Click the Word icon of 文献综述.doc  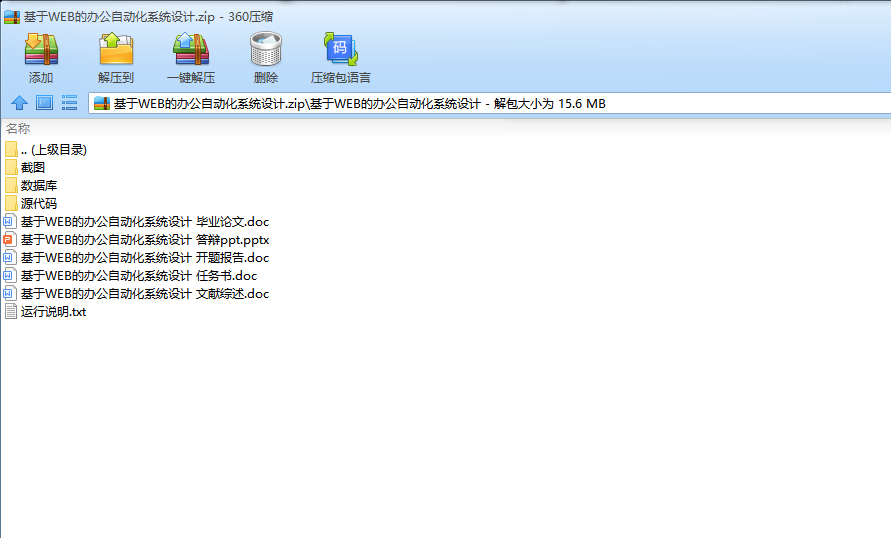coord(10,294)
